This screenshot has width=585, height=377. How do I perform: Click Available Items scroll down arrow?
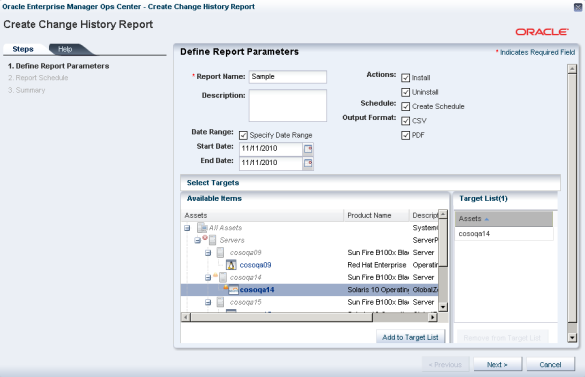443,307
